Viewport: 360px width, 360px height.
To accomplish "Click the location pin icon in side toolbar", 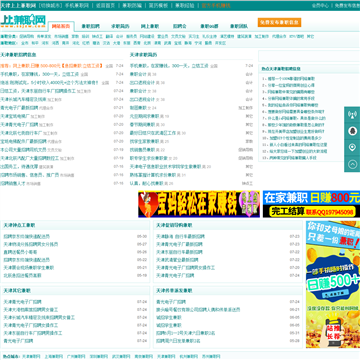I will [x=352, y=147].
